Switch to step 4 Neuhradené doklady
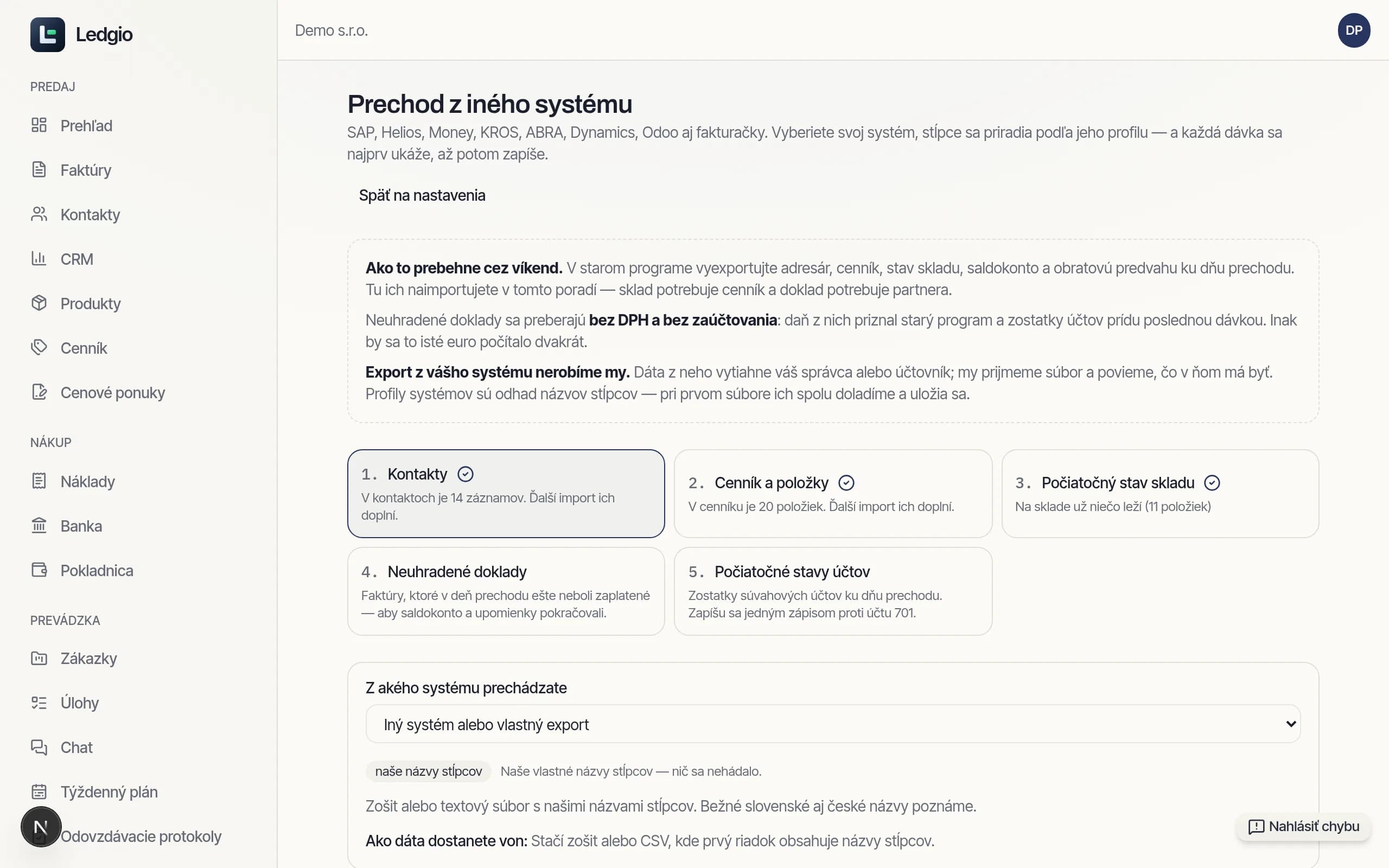 (506, 591)
